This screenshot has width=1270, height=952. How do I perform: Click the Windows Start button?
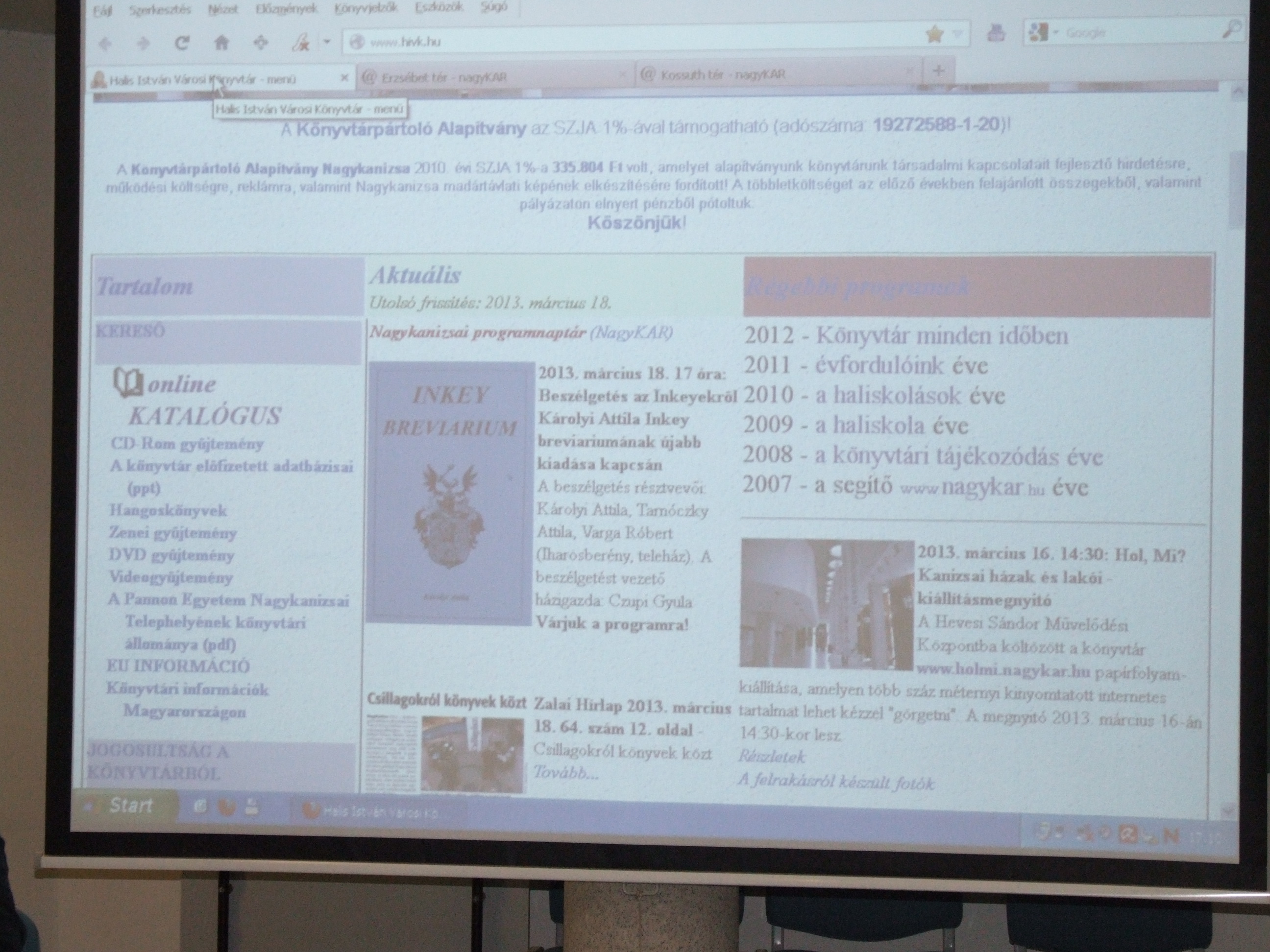127,806
